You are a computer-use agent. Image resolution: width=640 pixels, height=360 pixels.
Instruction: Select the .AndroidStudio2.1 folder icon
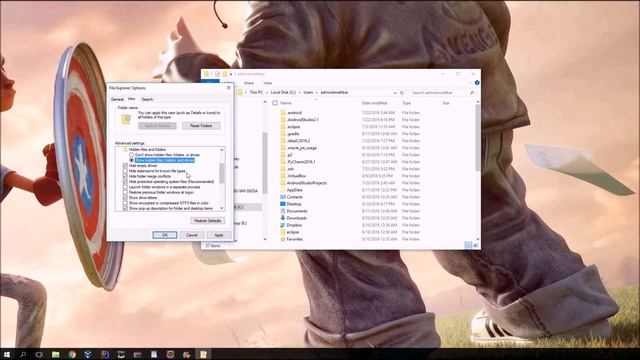pos(283,120)
